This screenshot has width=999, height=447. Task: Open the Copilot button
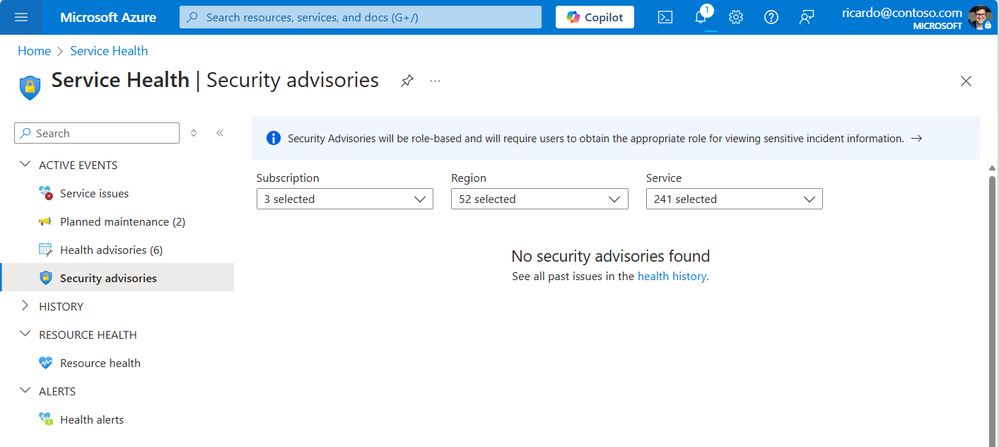(x=594, y=17)
